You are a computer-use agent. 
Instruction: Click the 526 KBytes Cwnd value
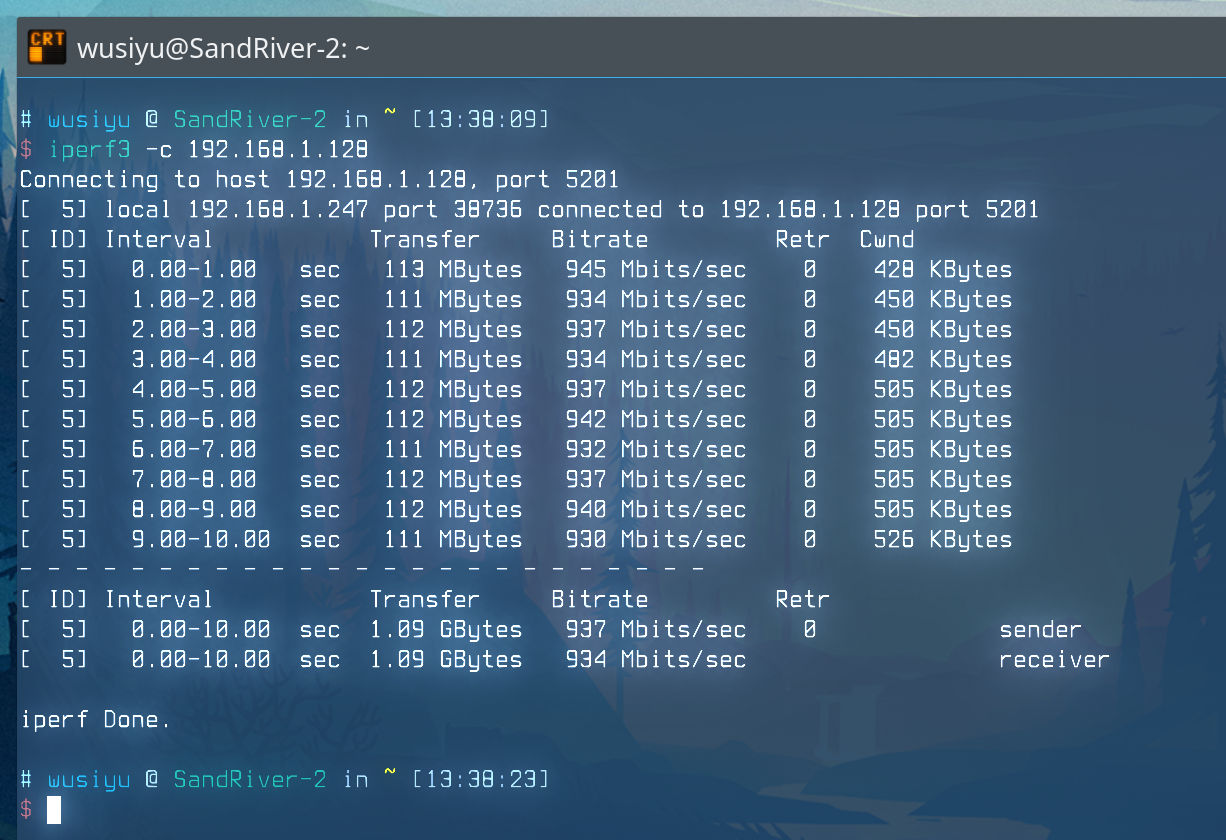click(943, 540)
